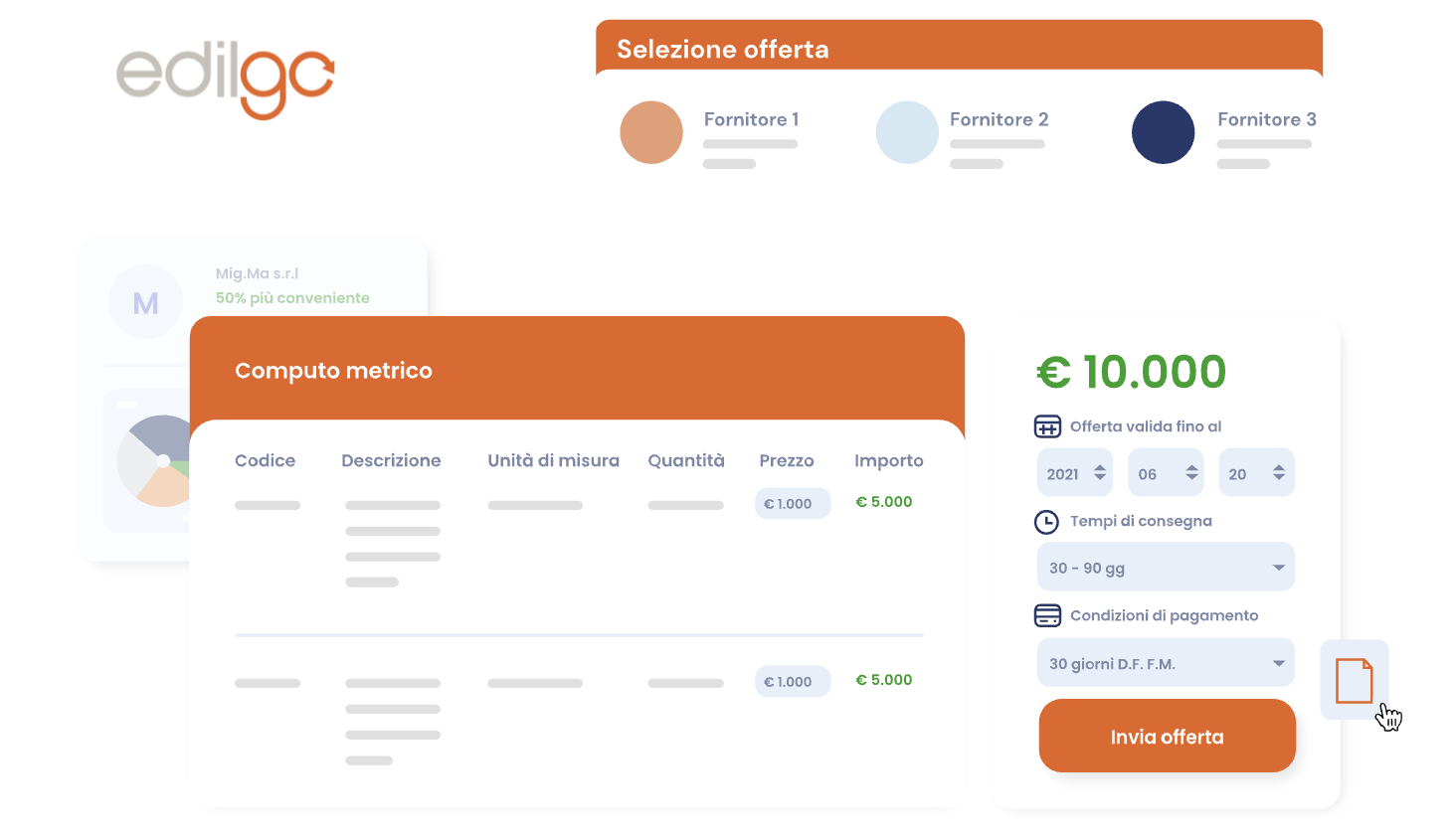Select the light blue Fornitore 2 avatar
The image size is (1456, 839).
(x=907, y=132)
